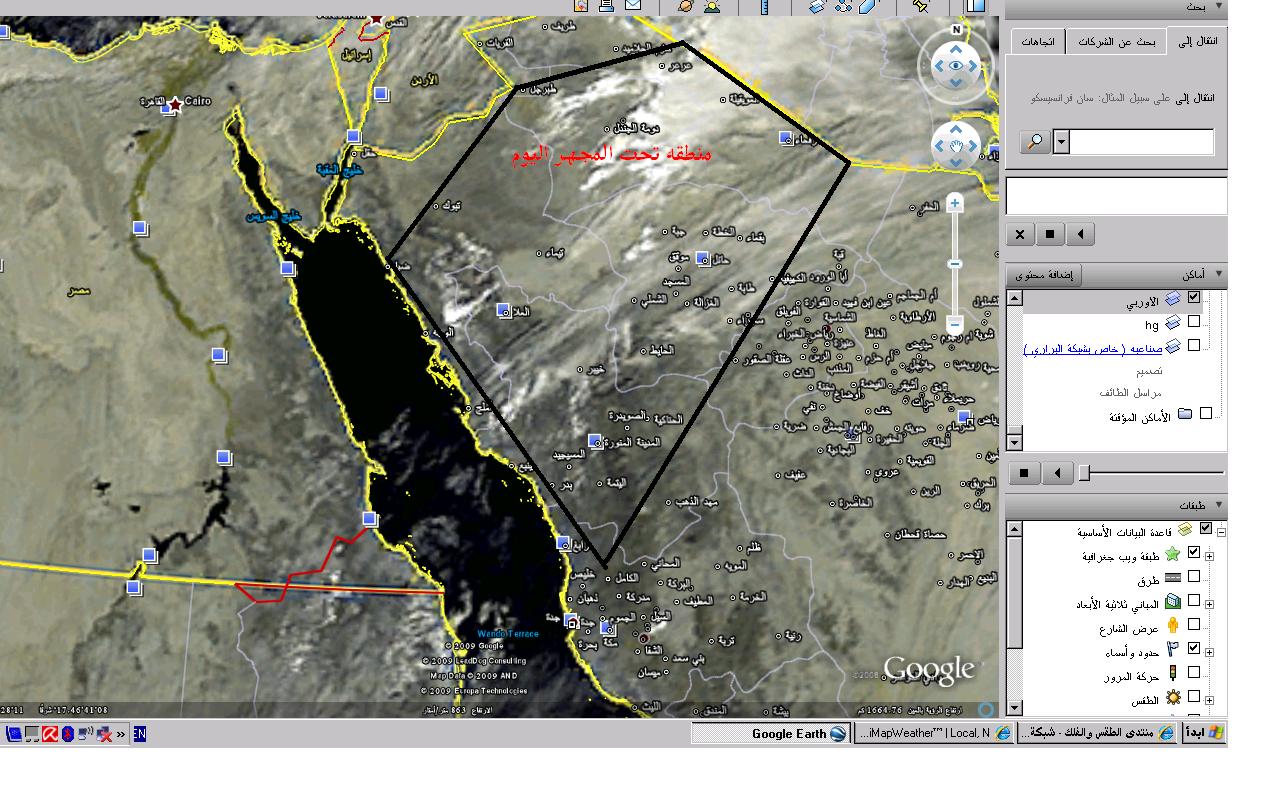1280x800 pixels.
Task: Click the traffic light icon of حركة المرور
Action: click(1173, 675)
